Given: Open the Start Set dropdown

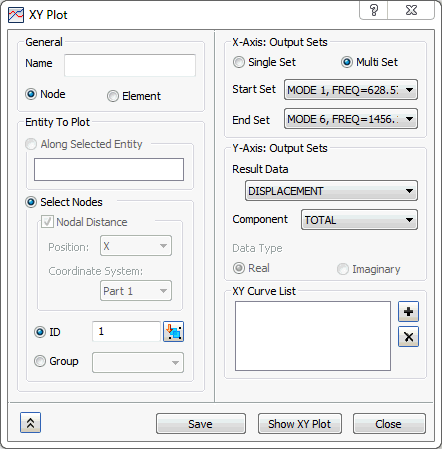Looking at the screenshot, I should (351, 90).
